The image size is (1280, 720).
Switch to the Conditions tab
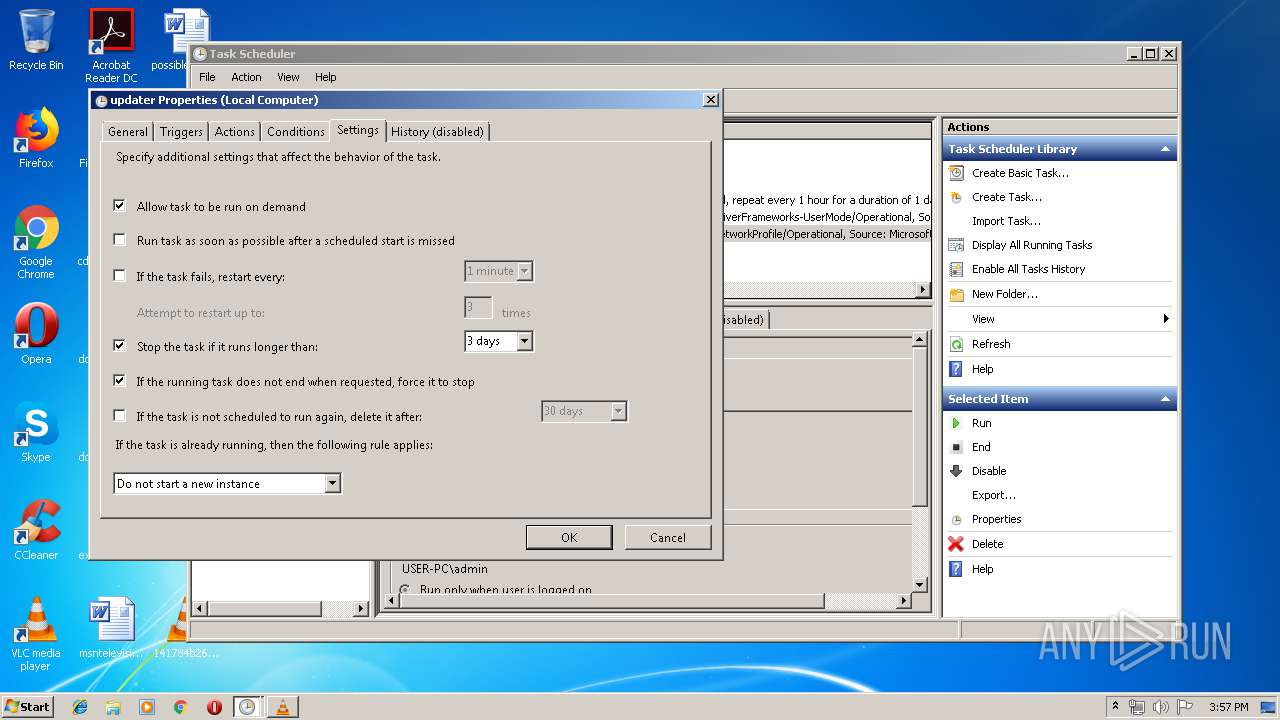pos(296,132)
